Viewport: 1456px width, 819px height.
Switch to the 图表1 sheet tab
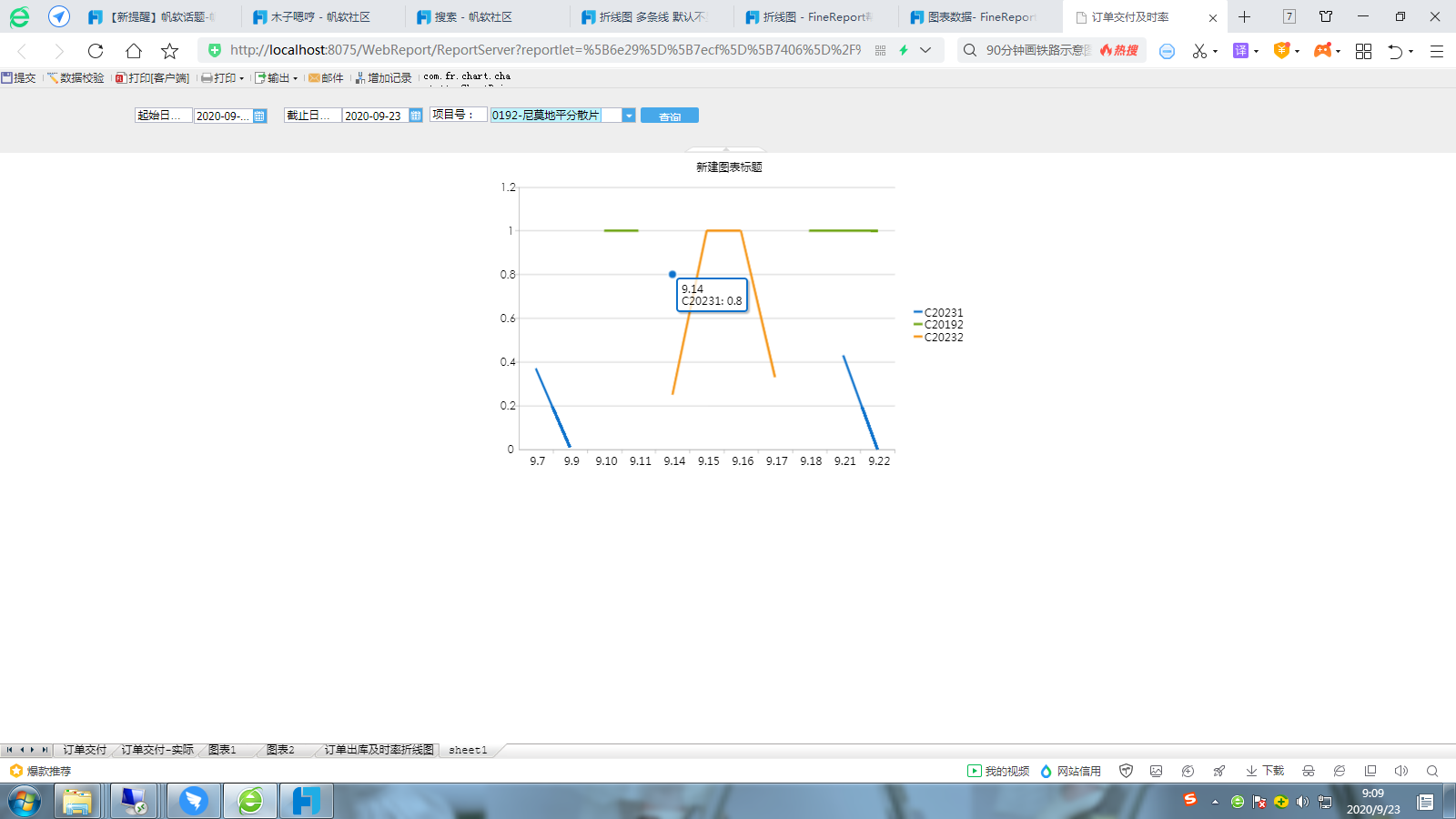pyautogui.click(x=222, y=750)
